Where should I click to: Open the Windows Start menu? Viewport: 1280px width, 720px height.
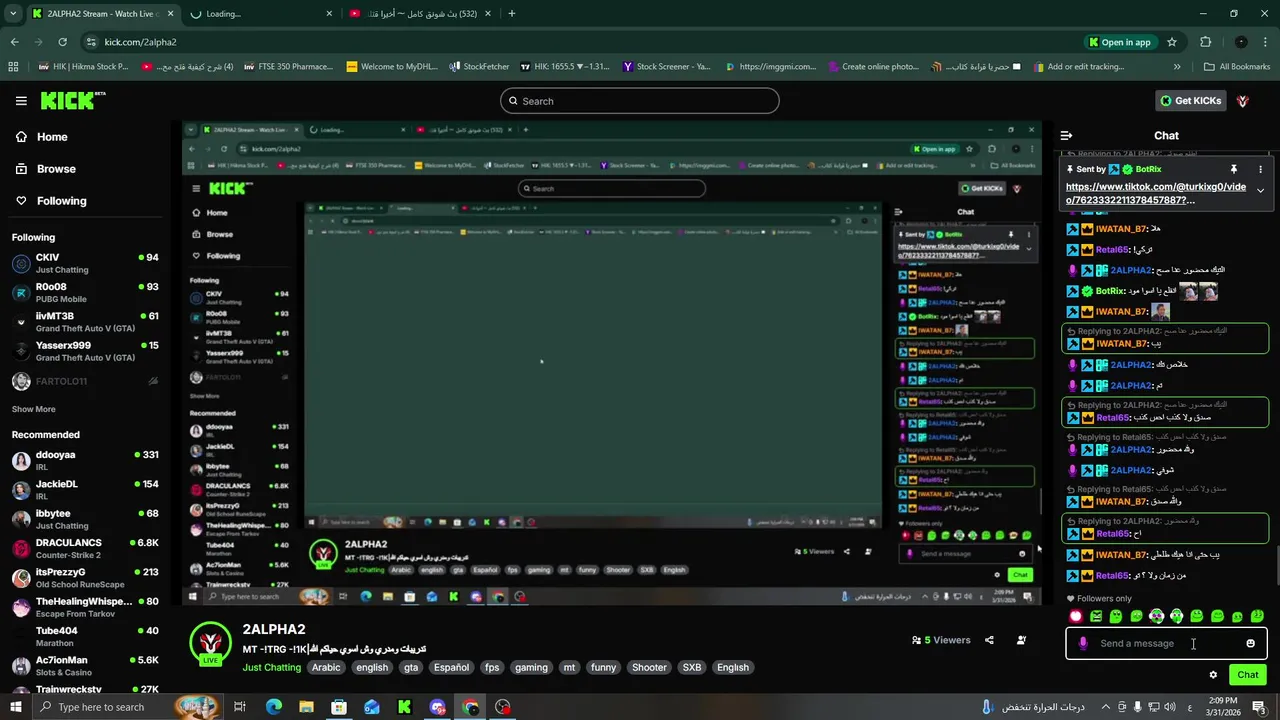point(16,707)
